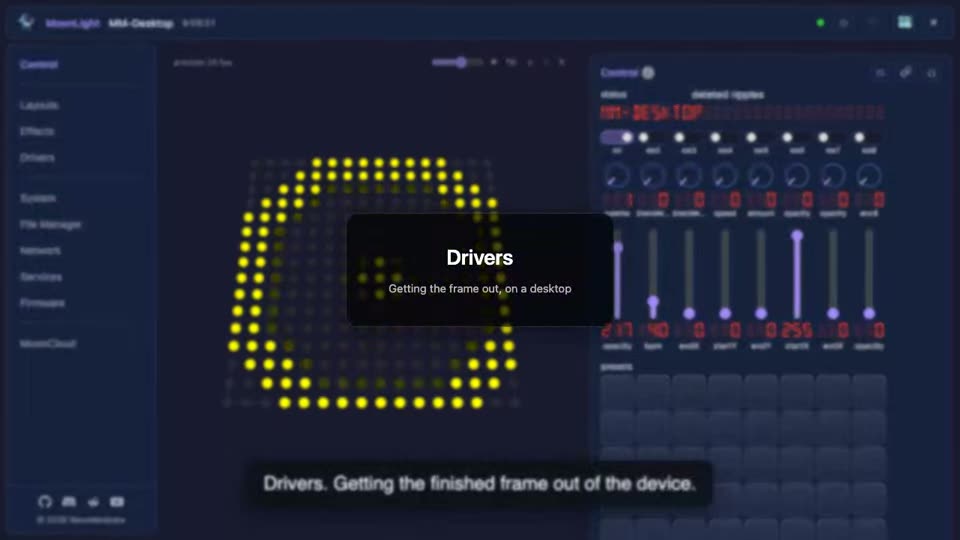Open File Manager in the sidebar

click(50, 225)
